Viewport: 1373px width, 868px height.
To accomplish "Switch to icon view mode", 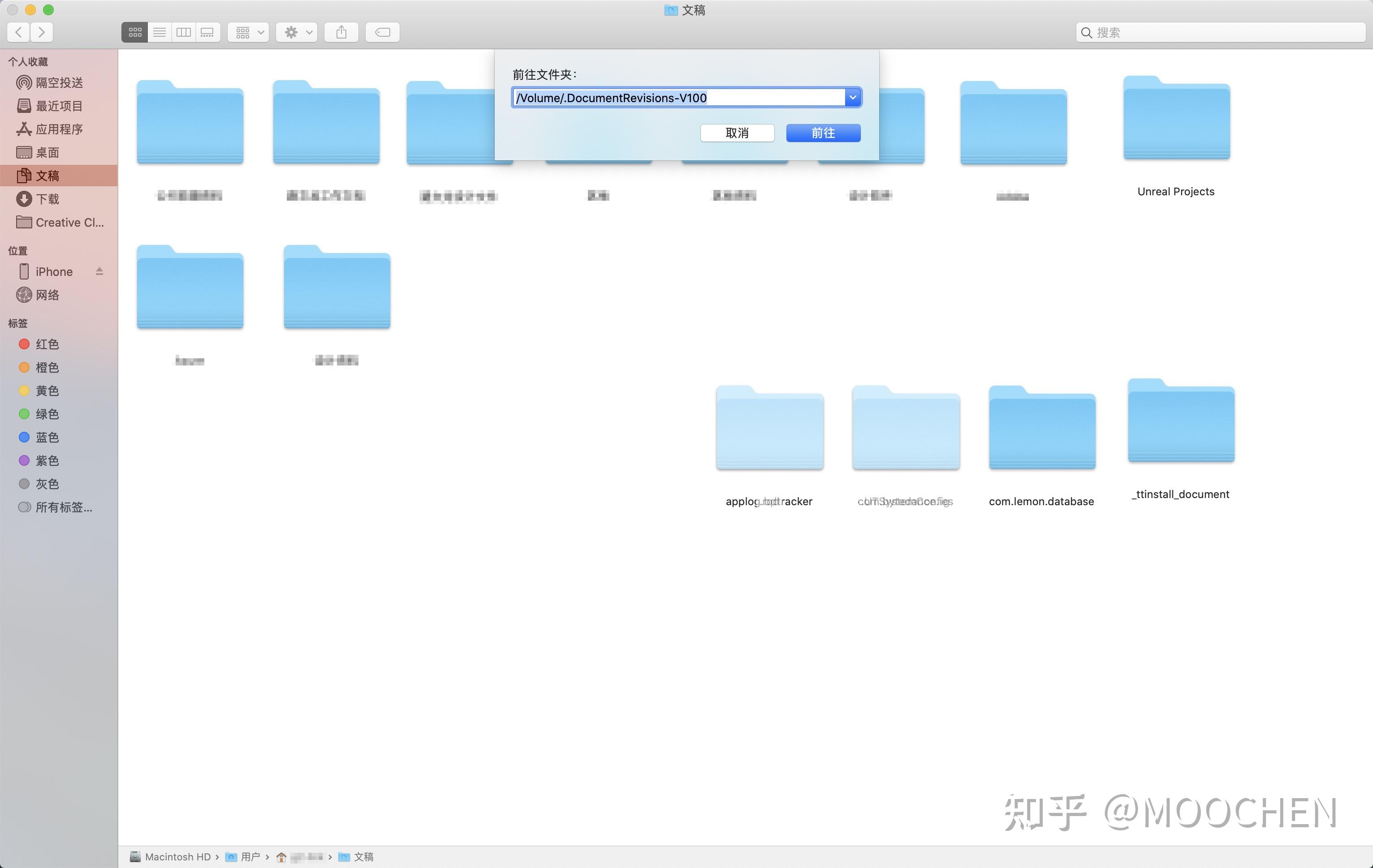I will tap(134, 33).
